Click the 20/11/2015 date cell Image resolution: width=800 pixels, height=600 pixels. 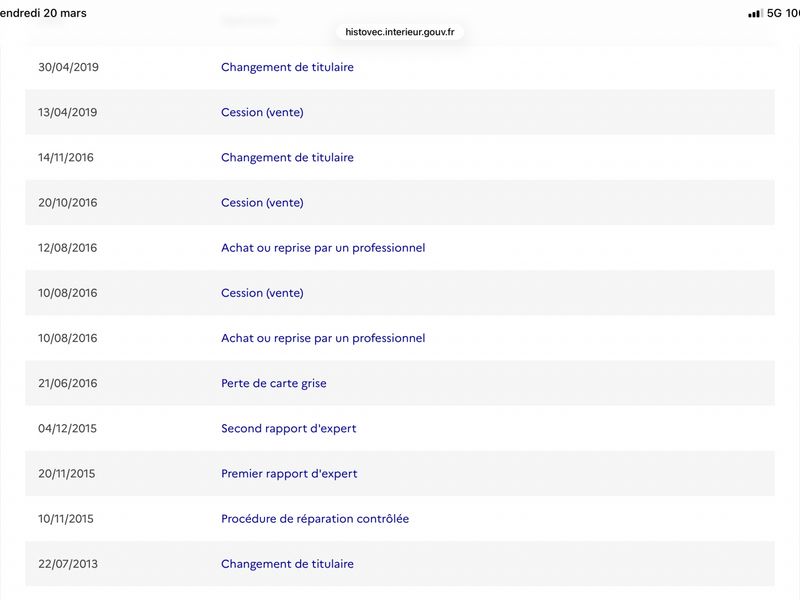pyautogui.click(x=66, y=473)
